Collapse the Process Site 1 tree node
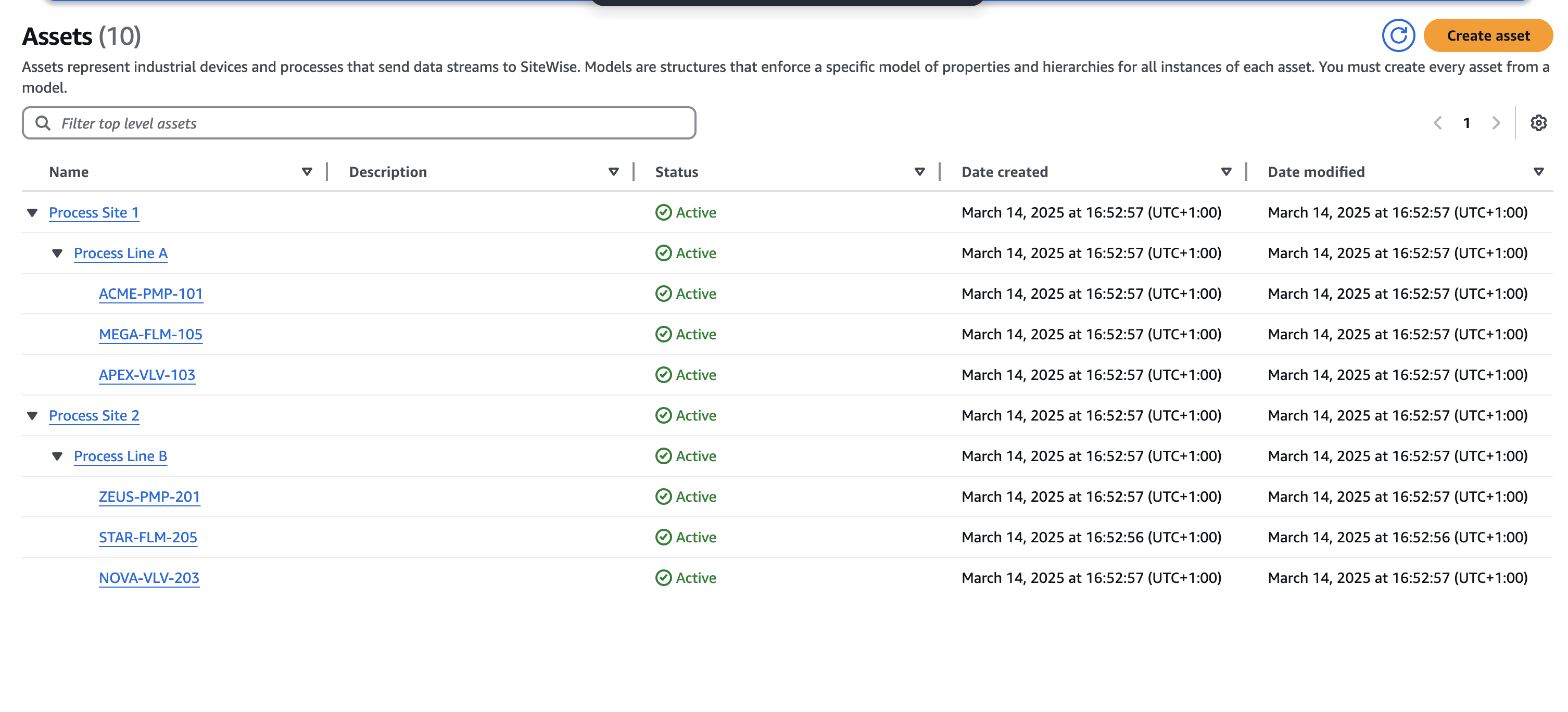Viewport: 1568px width, 712px height. (x=32, y=212)
